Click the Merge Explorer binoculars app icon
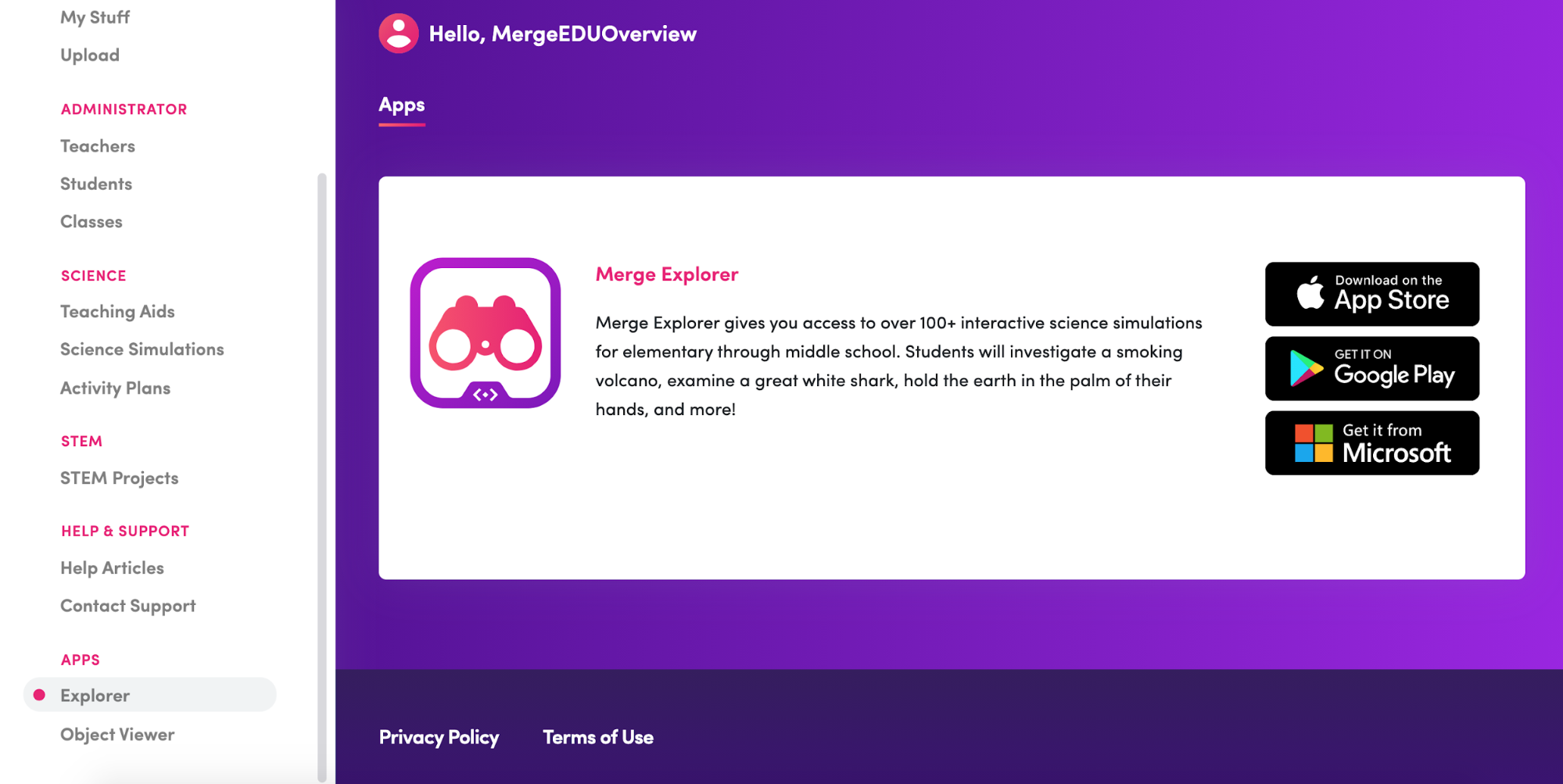1563x784 pixels. [x=486, y=333]
